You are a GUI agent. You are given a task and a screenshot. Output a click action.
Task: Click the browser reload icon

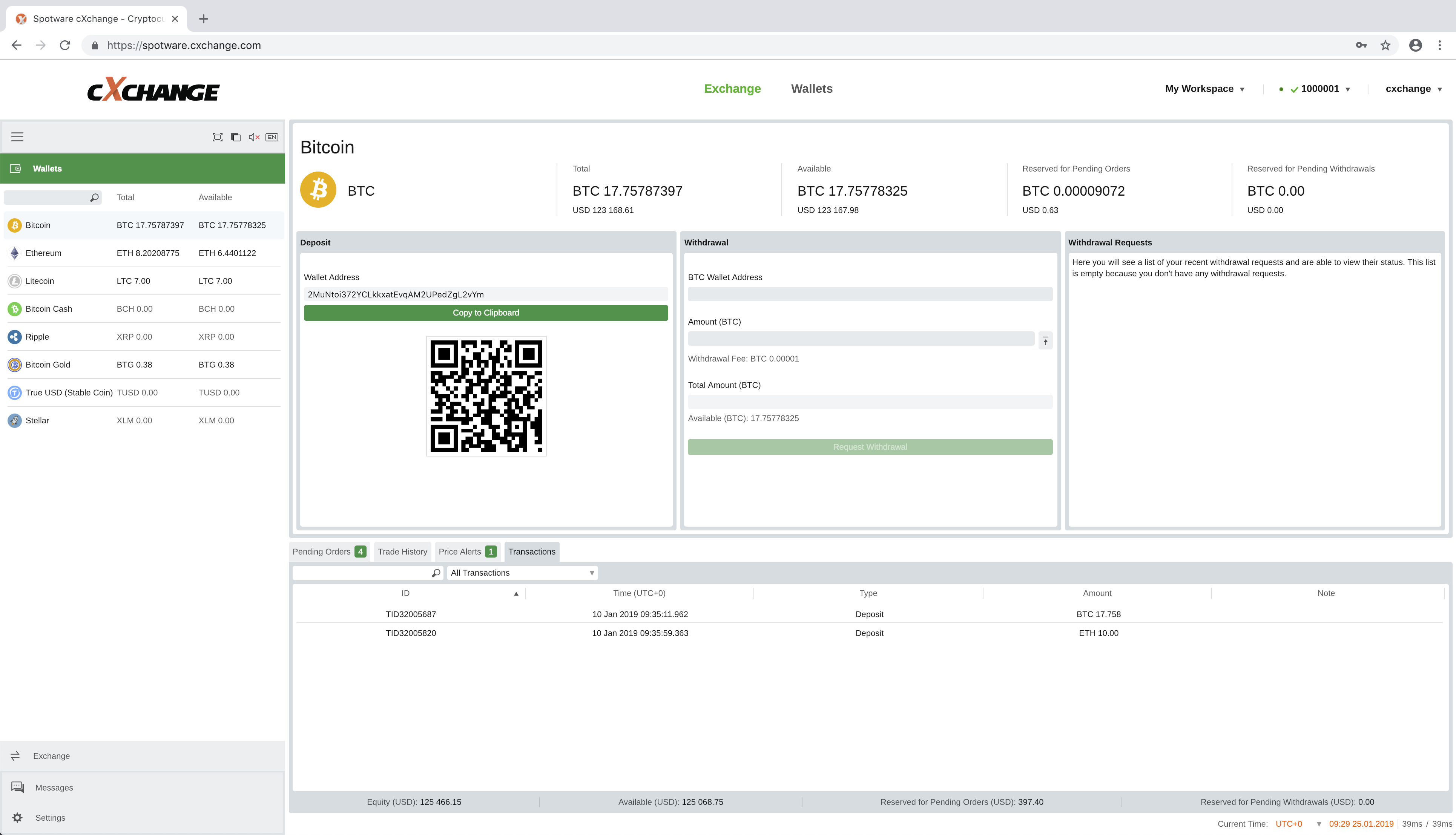65,45
